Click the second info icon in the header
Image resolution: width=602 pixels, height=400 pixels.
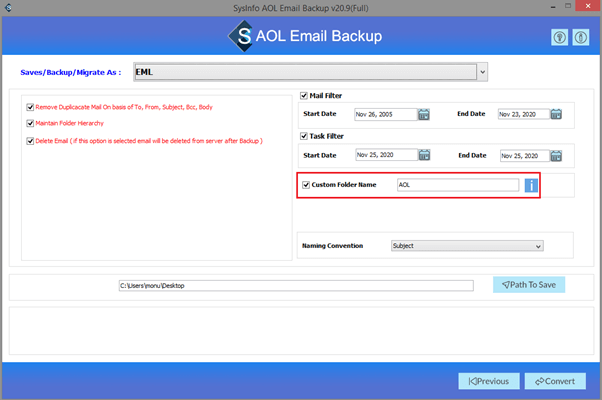(580, 38)
